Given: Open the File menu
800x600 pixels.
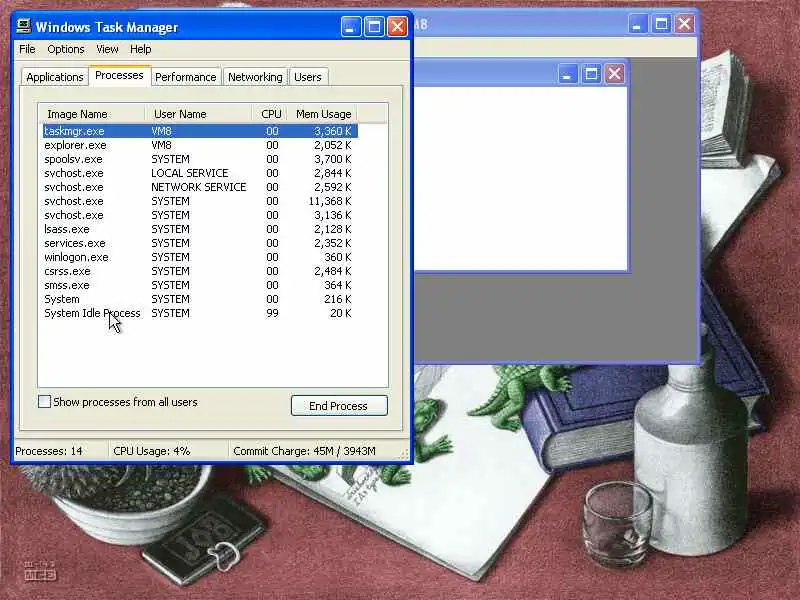Looking at the screenshot, I should pos(27,49).
